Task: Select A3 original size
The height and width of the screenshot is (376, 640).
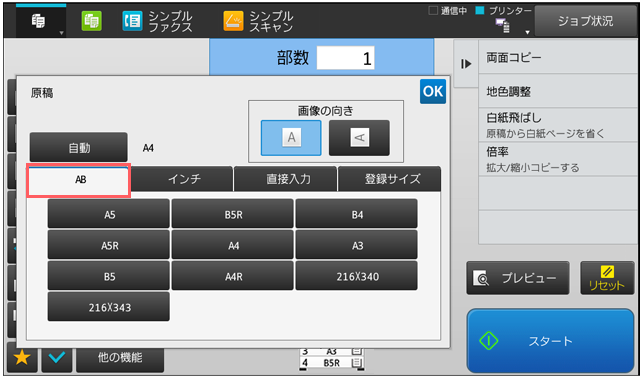Action: click(x=356, y=245)
